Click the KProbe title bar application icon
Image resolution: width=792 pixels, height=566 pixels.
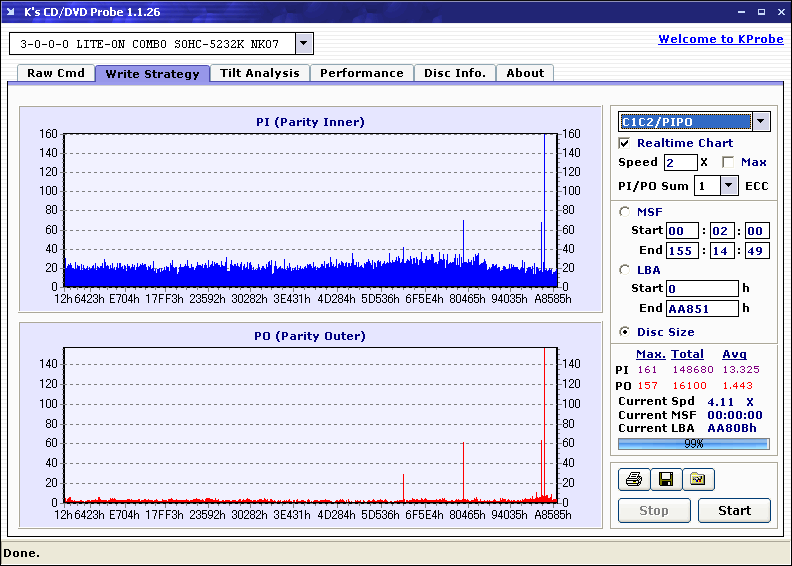[11, 12]
